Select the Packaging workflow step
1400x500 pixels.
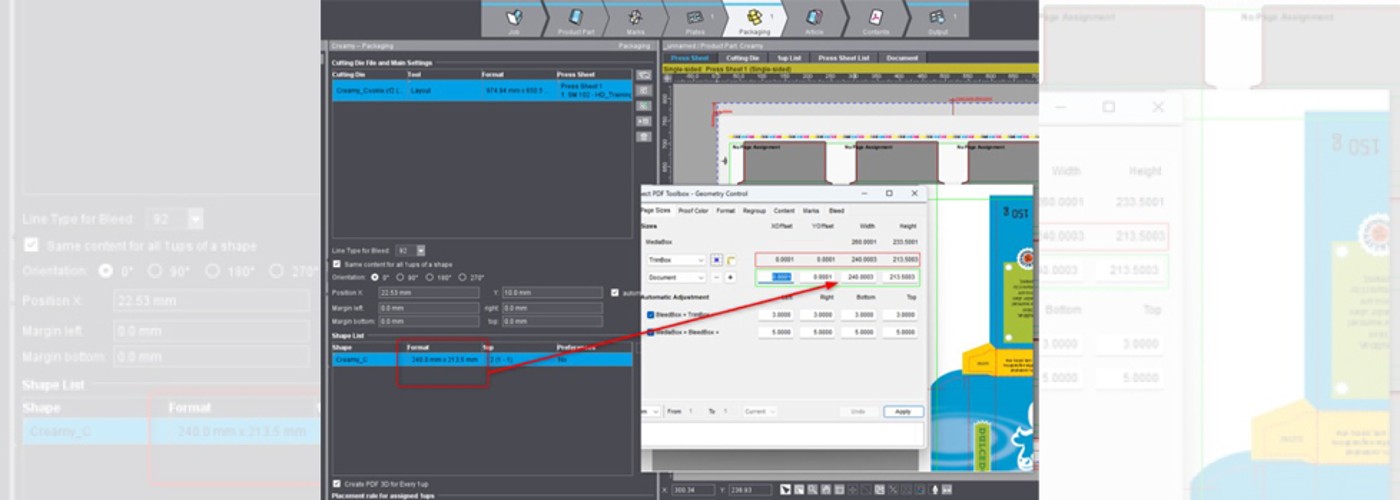point(754,20)
